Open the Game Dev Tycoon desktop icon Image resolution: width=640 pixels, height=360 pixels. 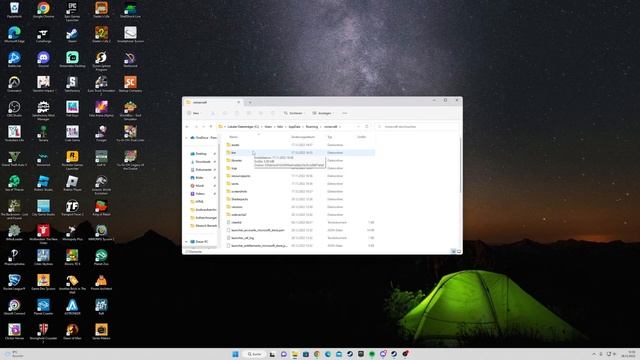click(x=43, y=282)
